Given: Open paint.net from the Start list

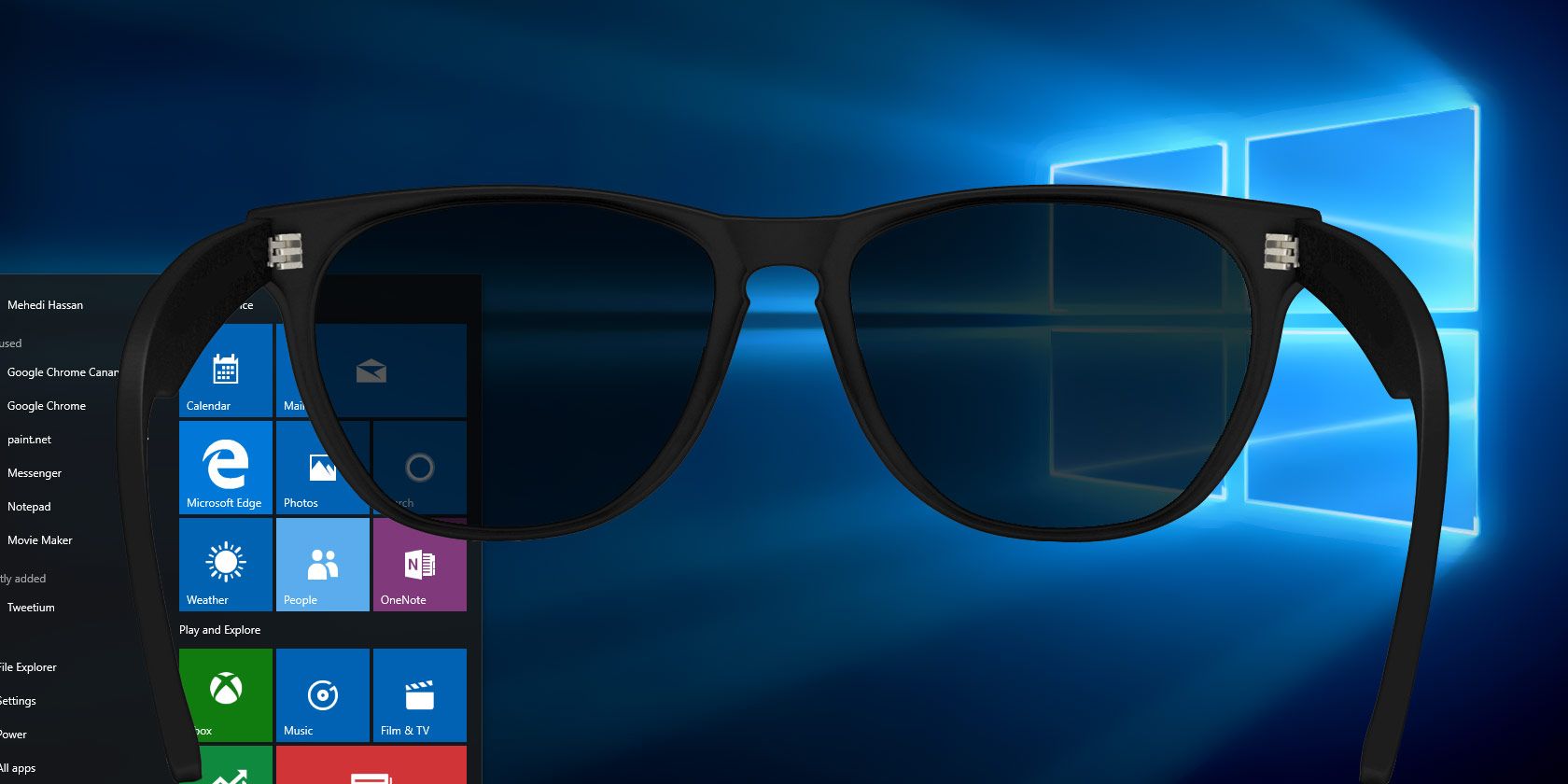Looking at the screenshot, I should tap(29, 440).
